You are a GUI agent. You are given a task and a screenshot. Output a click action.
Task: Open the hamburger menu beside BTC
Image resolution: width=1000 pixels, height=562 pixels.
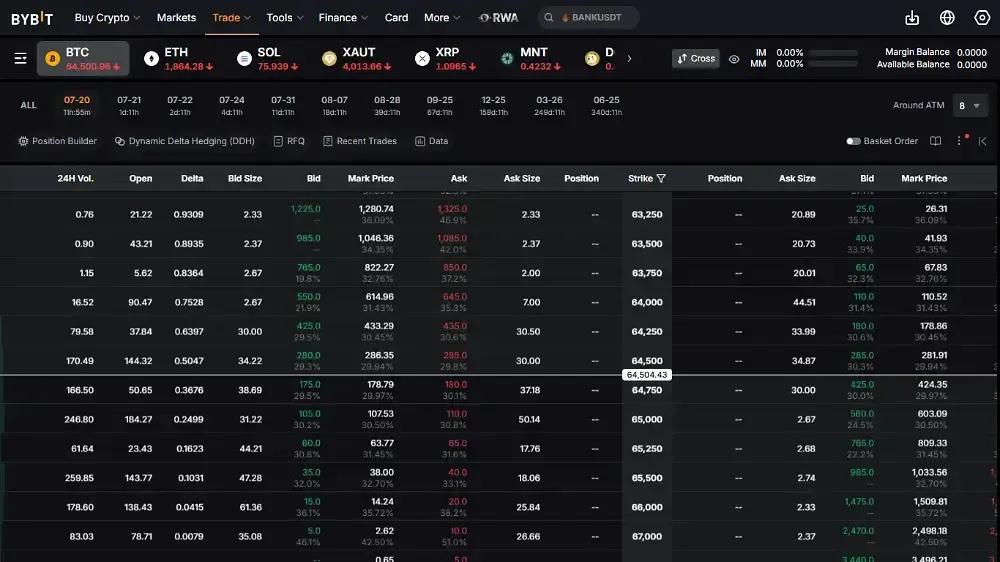click(x=20, y=59)
